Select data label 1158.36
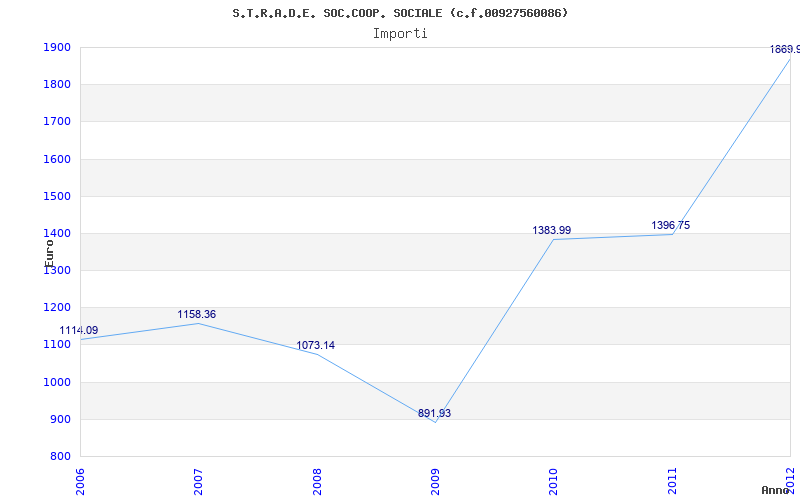Image resolution: width=800 pixels, height=500 pixels. [196, 315]
